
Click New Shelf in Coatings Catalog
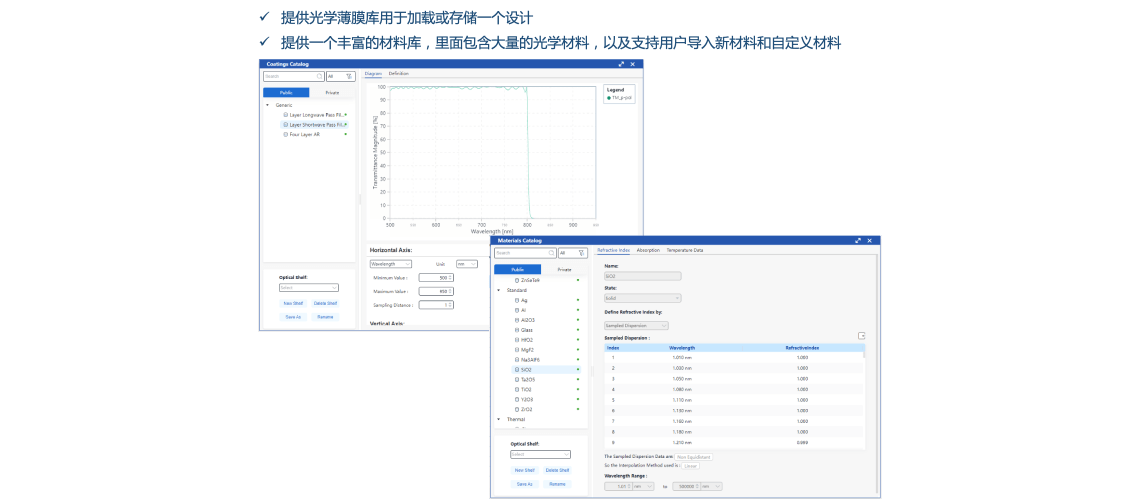(293, 303)
